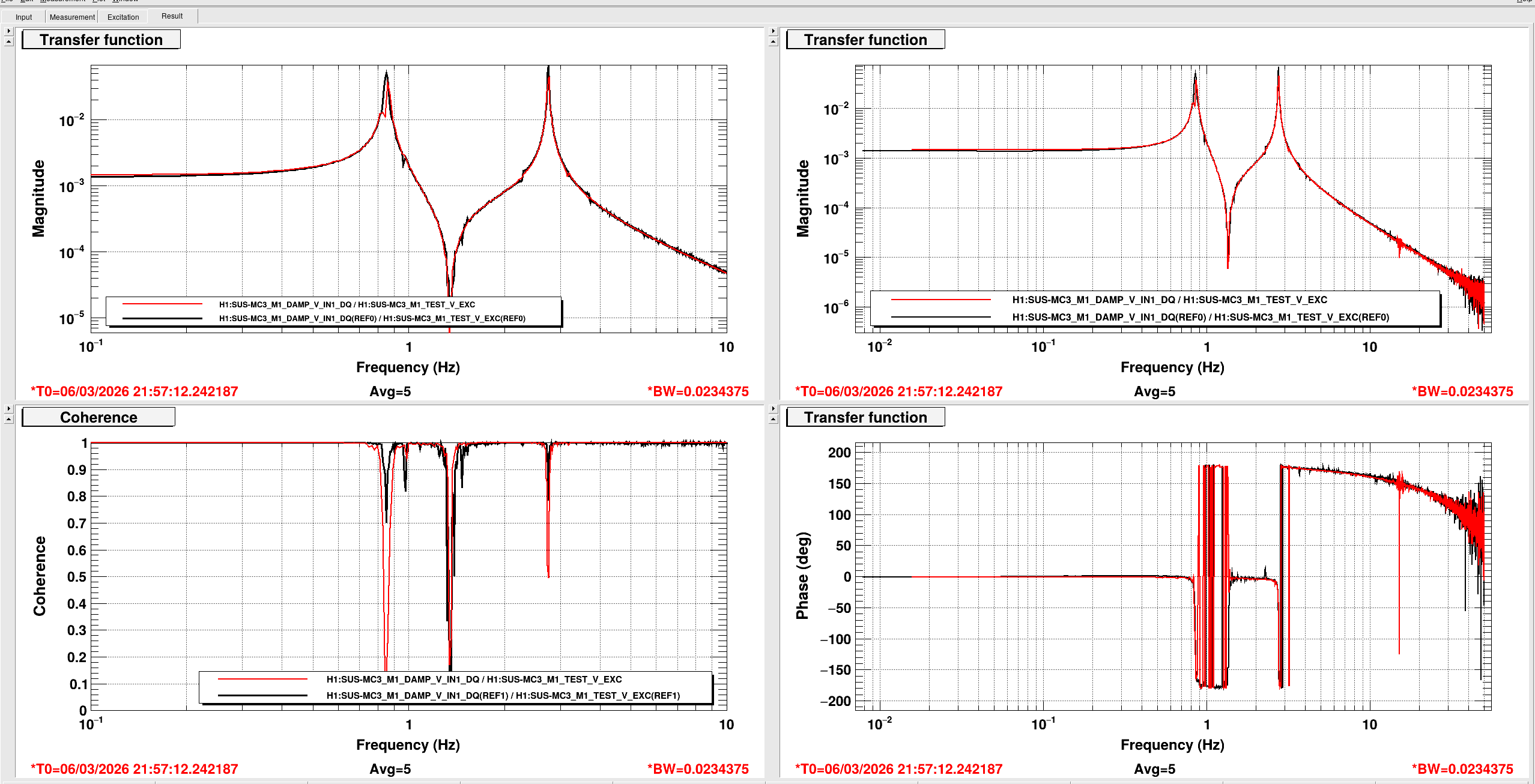
Task: Select the Result tab
Action: (x=172, y=16)
